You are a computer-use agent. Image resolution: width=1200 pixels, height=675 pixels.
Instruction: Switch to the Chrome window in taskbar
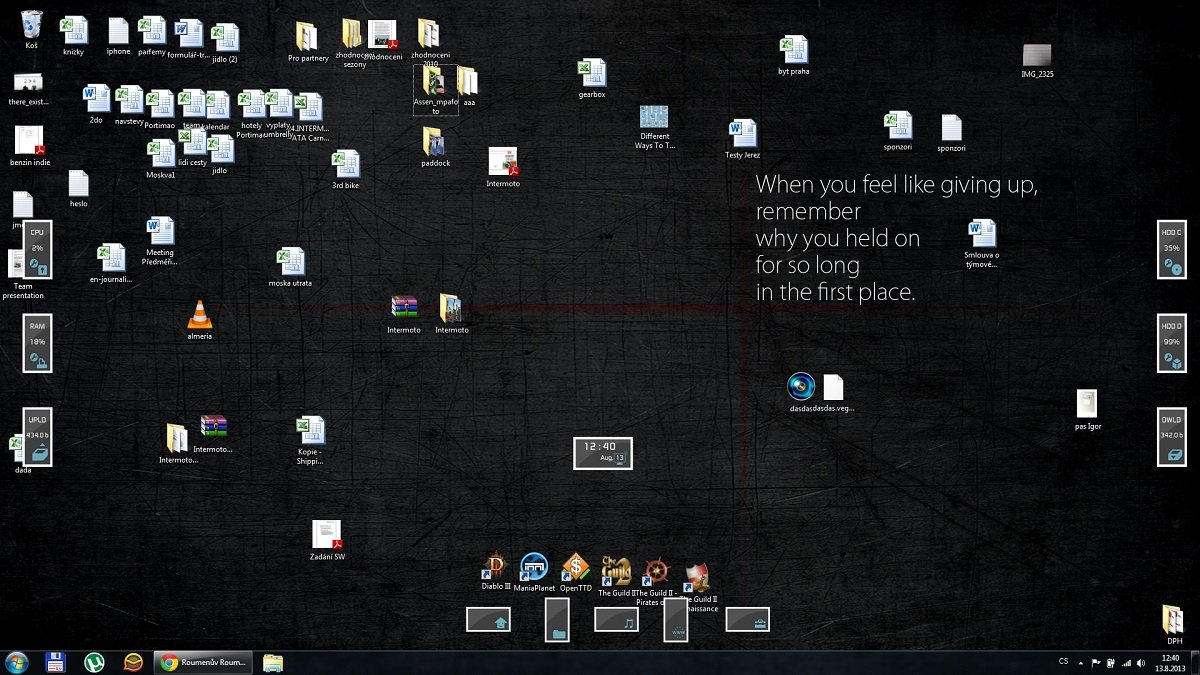pyautogui.click(x=203, y=662)
